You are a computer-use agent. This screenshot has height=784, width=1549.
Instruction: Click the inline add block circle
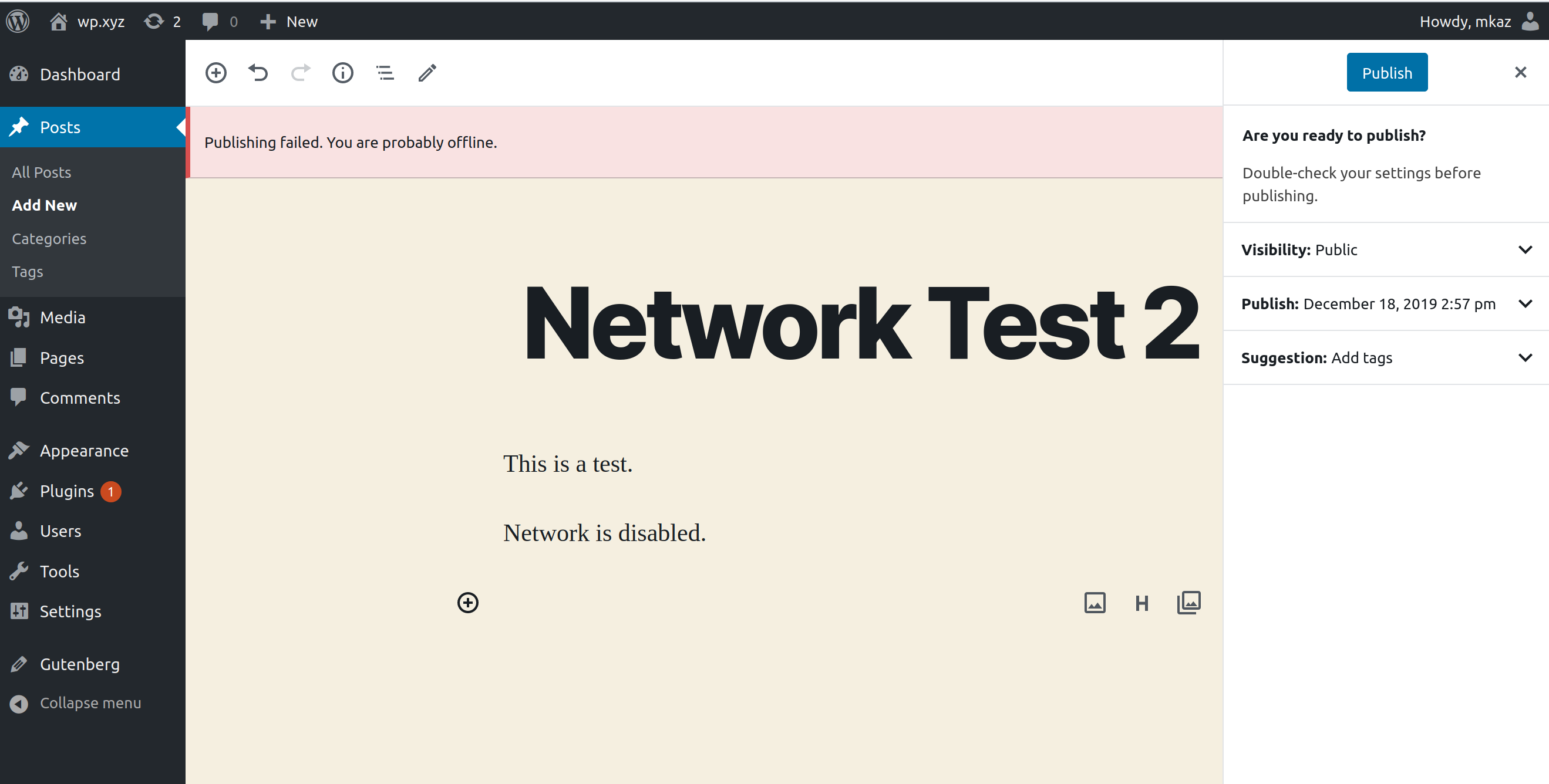point(467,603)
